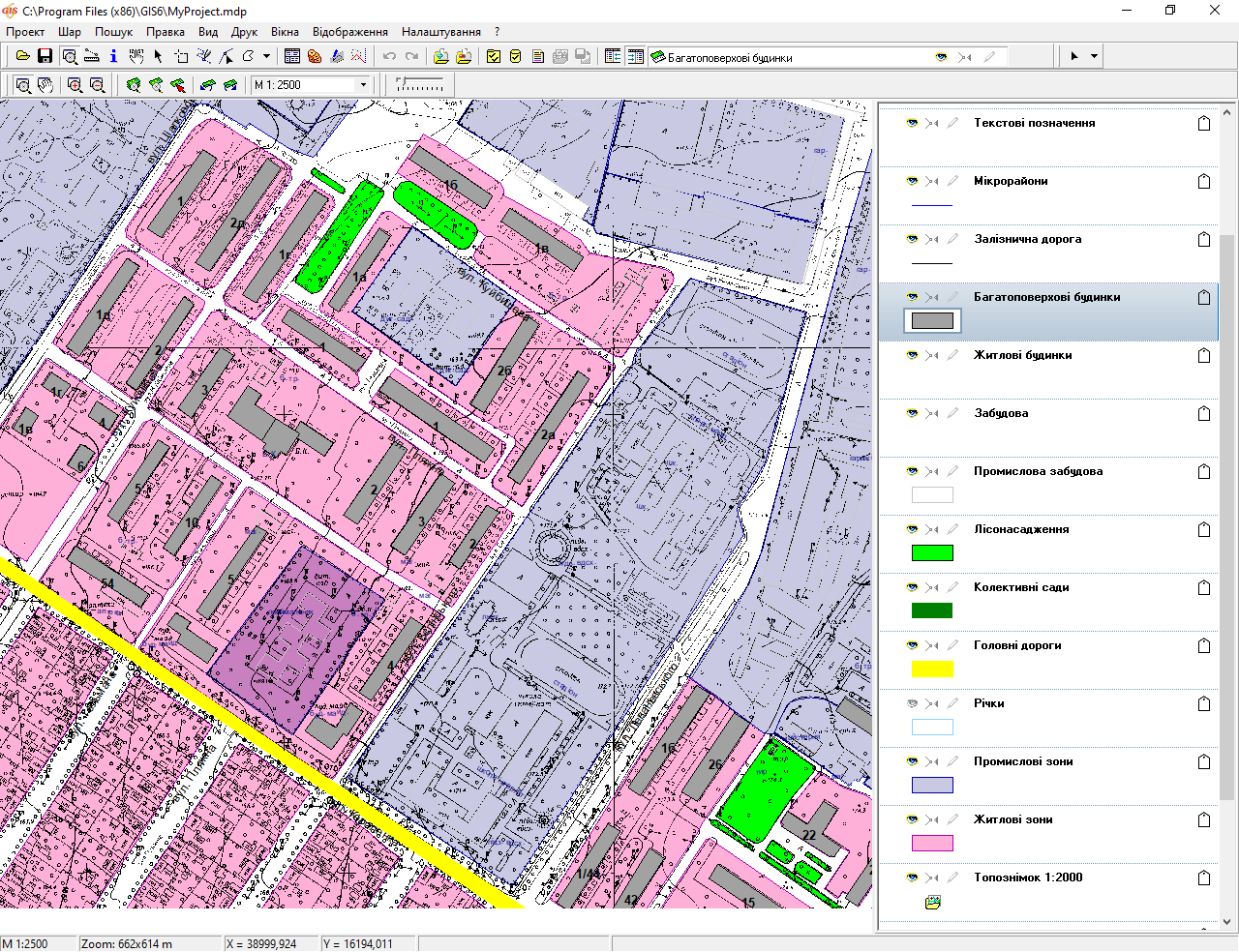Hide the Лісонасадження layer with eye icon
The image size is (1239, 952).
click(912, 529)
